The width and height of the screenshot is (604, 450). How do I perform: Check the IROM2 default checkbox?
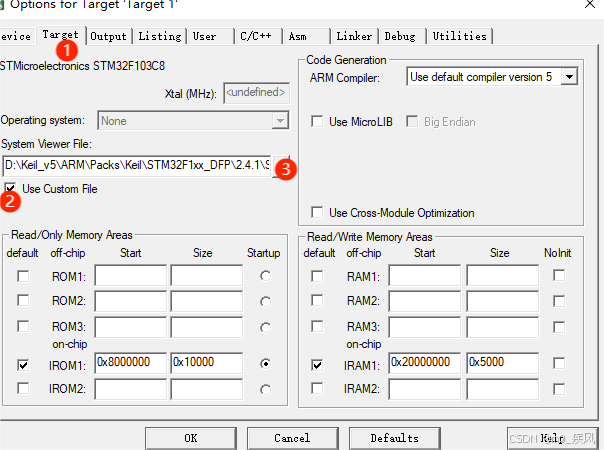tap(23, 388)
